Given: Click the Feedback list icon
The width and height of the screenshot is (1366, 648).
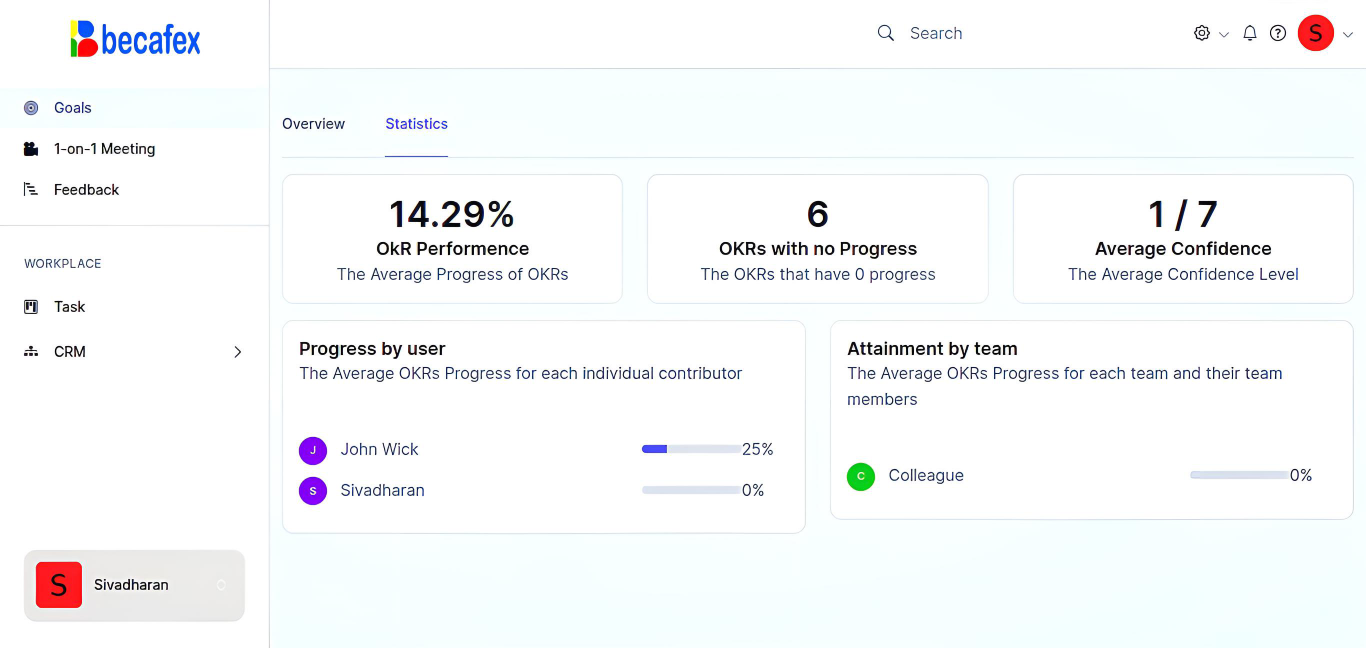Looking at the screenshot, I should tap(31, 190).
